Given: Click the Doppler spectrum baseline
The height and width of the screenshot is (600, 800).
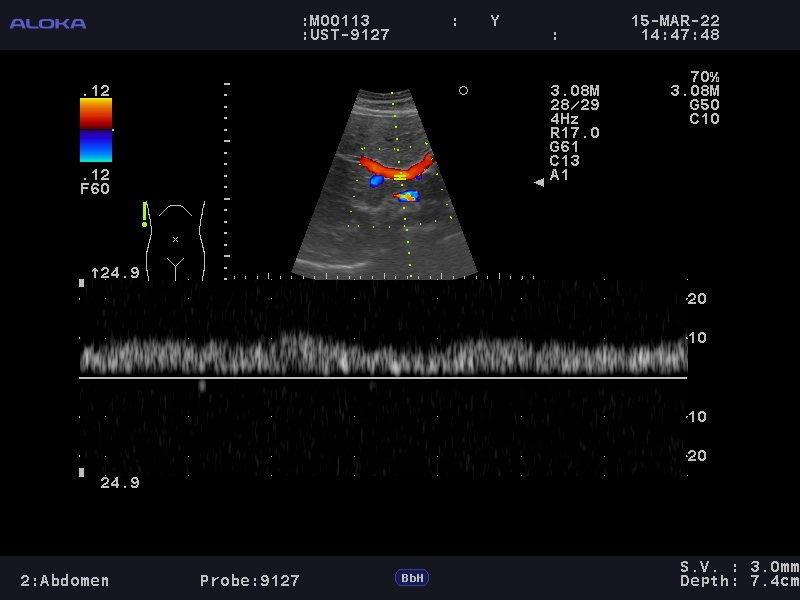Looking at the screenshot, I should pos(383,377).
